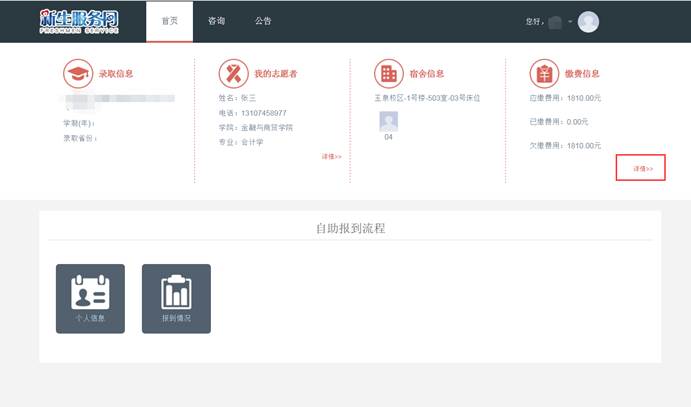
Task: Click the 姓名: 张三 line
Action: point(237,98)
